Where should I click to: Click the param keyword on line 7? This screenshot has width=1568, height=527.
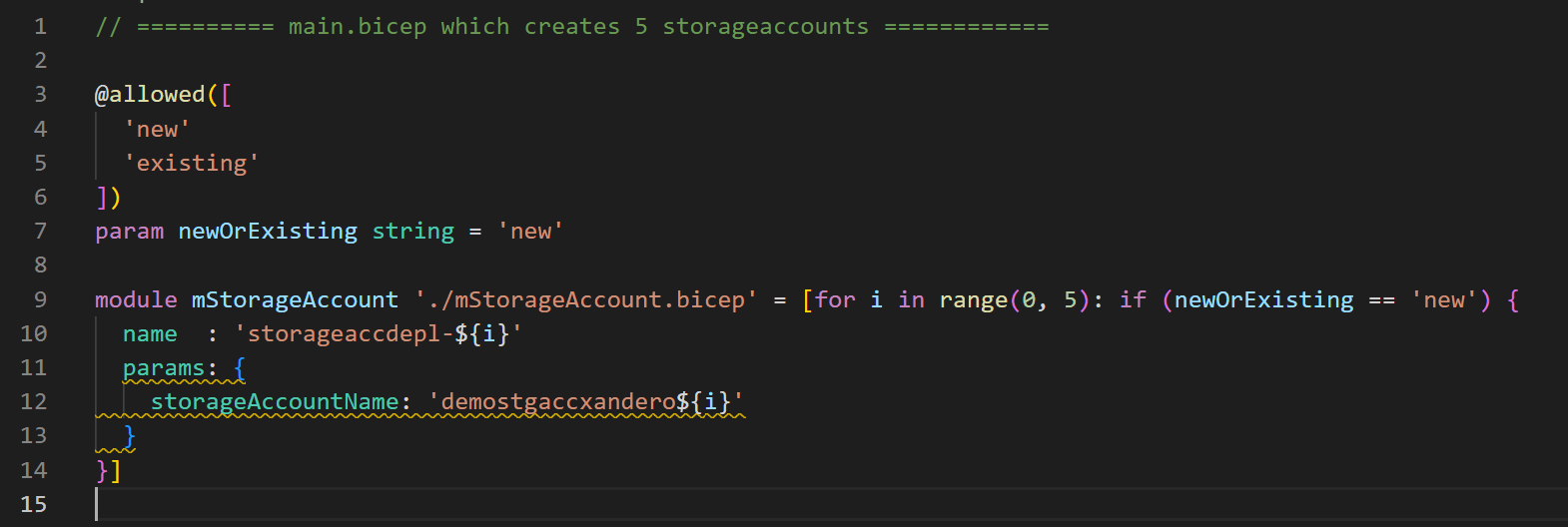[129, 232]
